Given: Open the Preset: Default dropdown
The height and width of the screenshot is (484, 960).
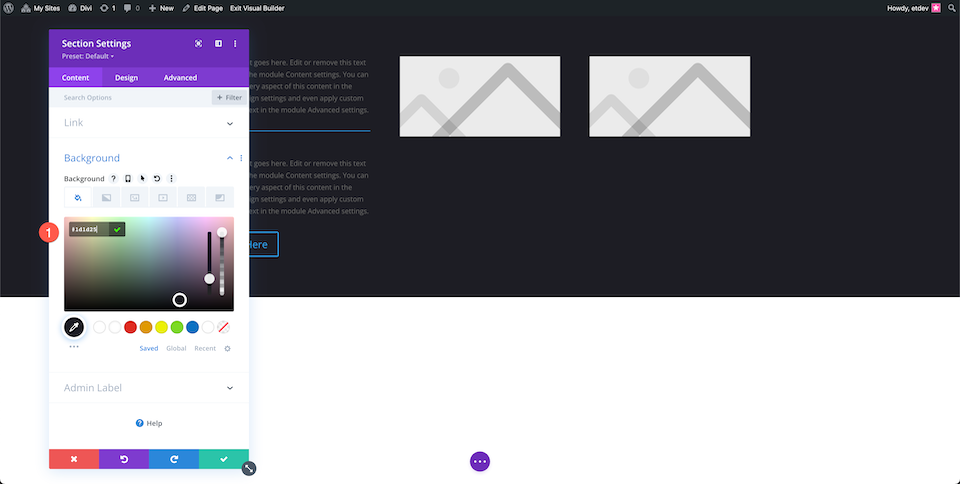Looking at the screenshot, I should click(88, 56).
